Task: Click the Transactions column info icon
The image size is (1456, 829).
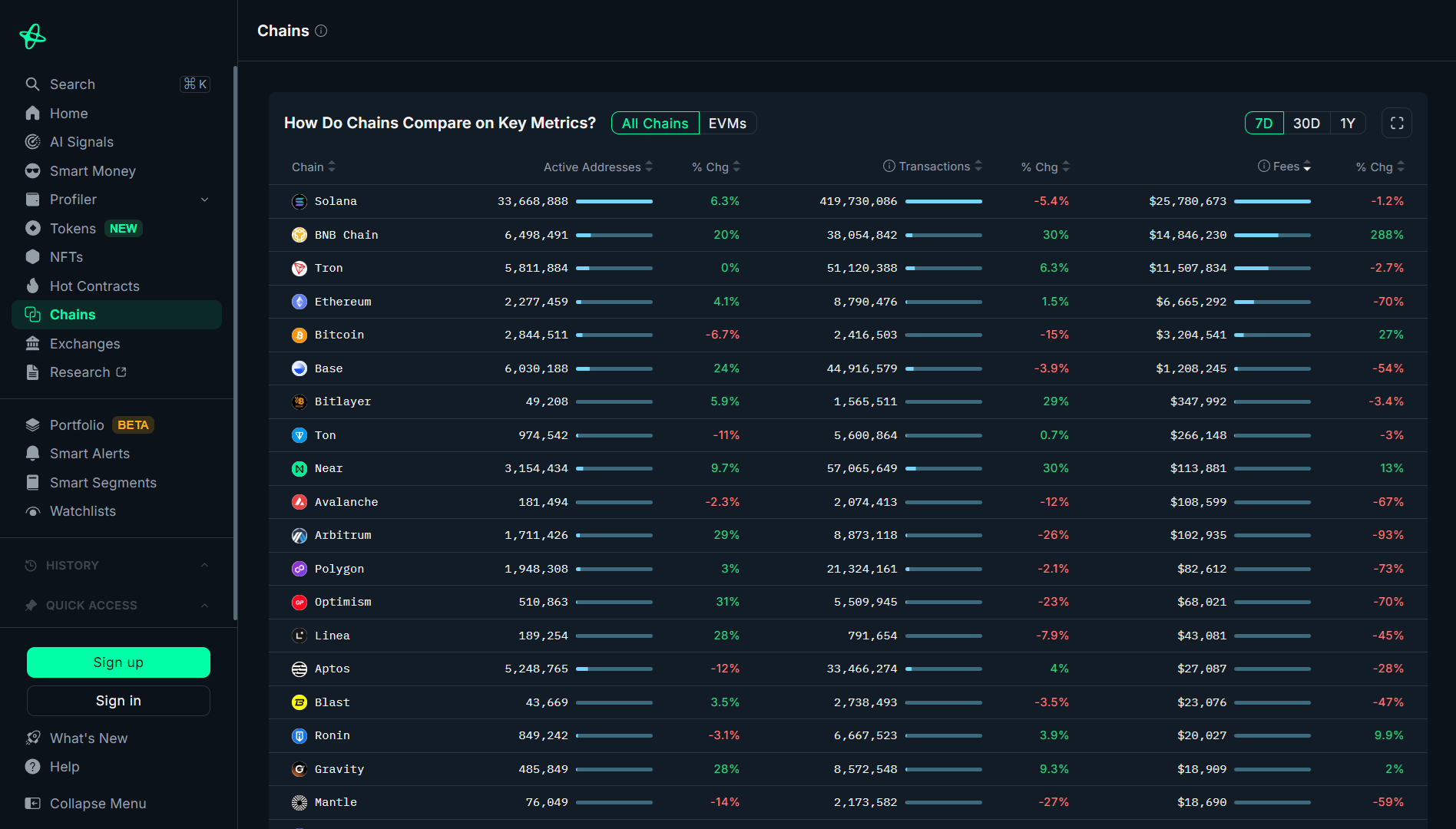Action: tap(889, 166)
